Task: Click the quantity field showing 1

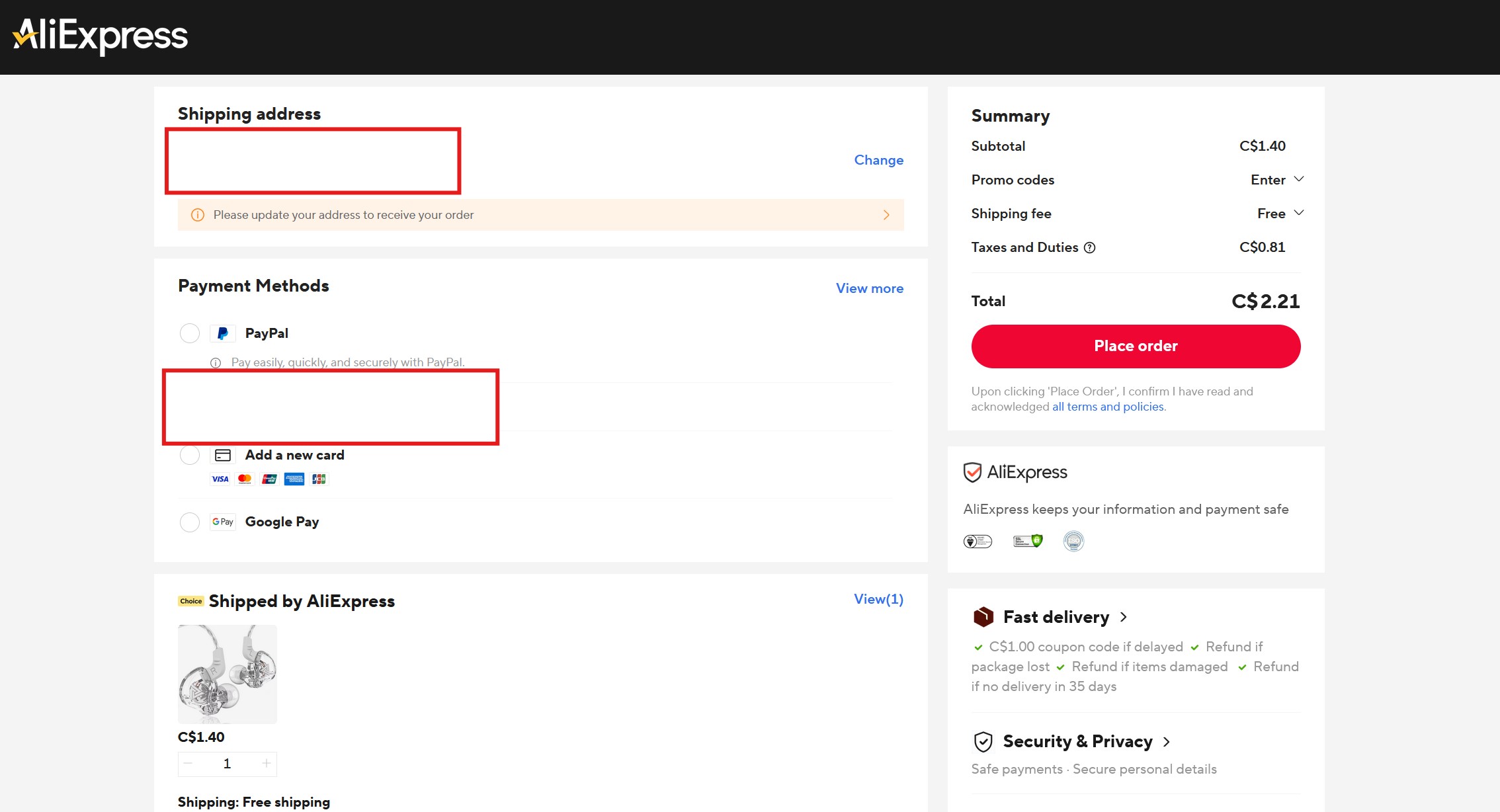Action: [x=227, y=764]
